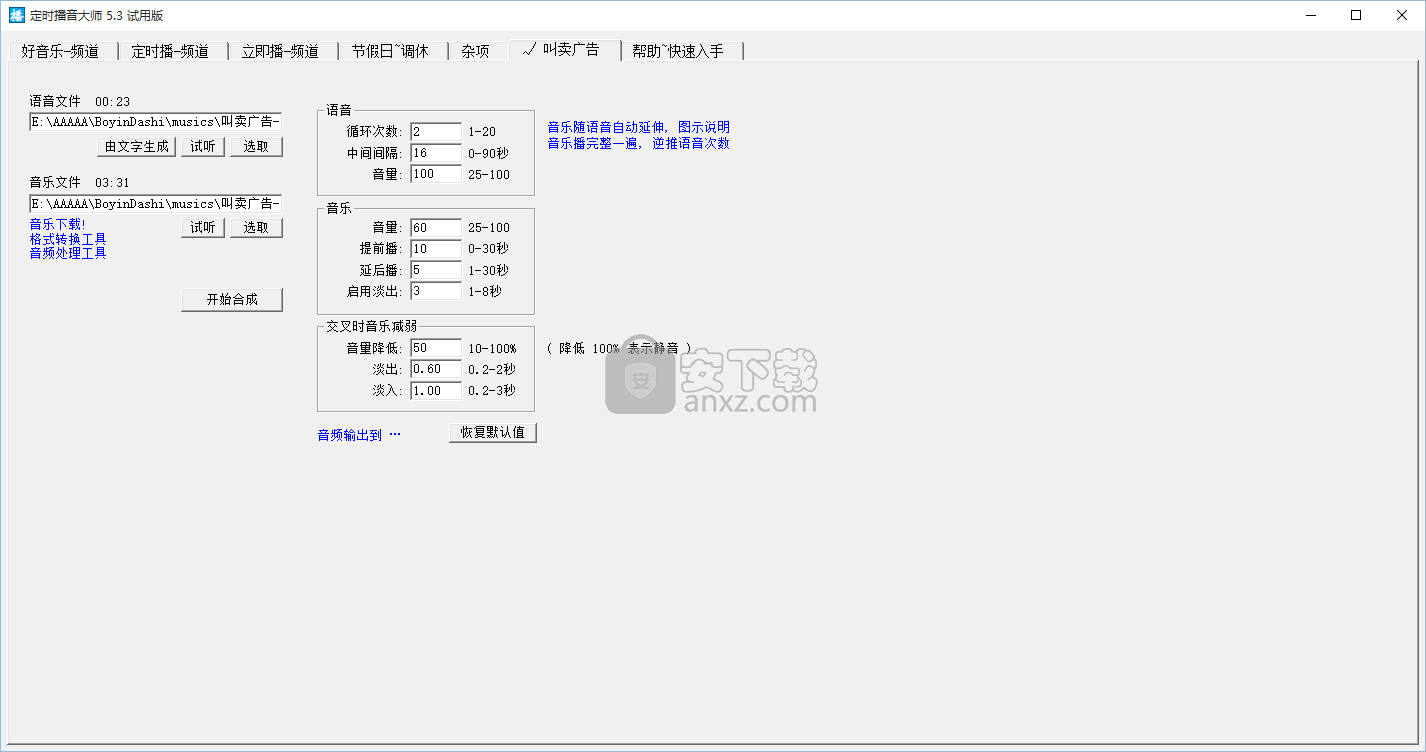Go to the 节假日~调休 tab
Image resolution: width=1426 pixels, height=752 pixels.
(391, 51)
